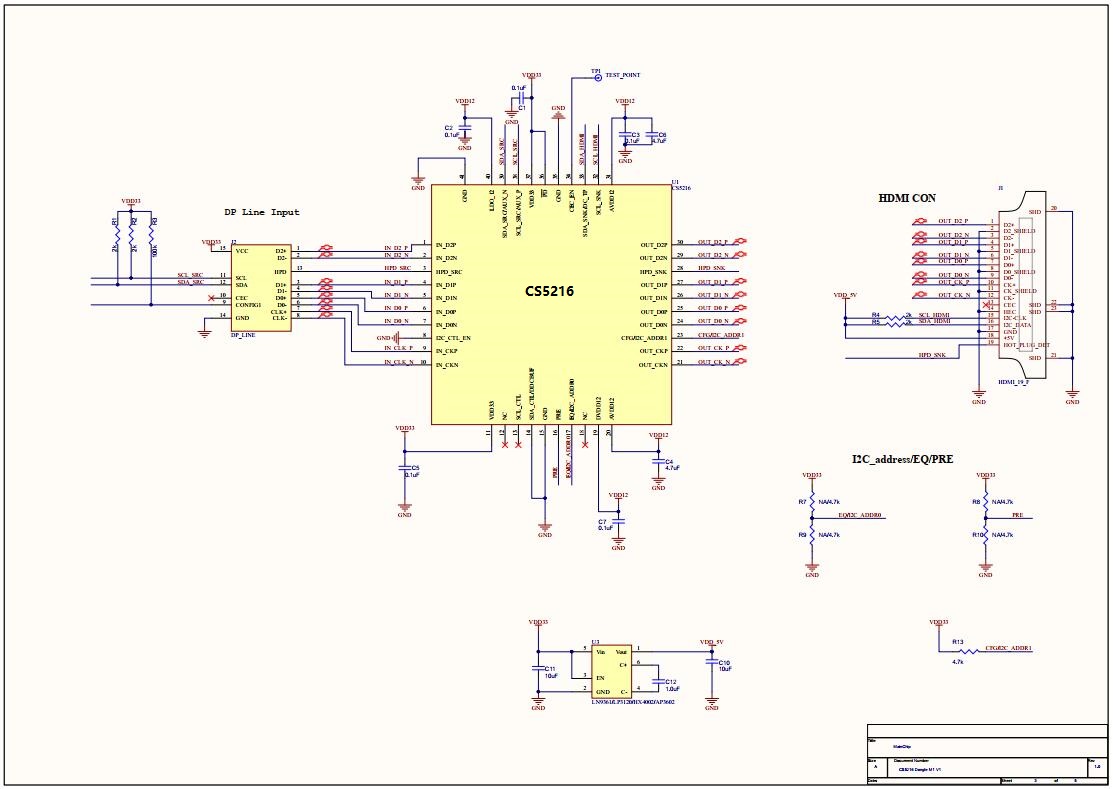Click the junction dot at Vout of U3
Image resolution: width=1113 pixels, height=789 pixels.
click(712, 652)
